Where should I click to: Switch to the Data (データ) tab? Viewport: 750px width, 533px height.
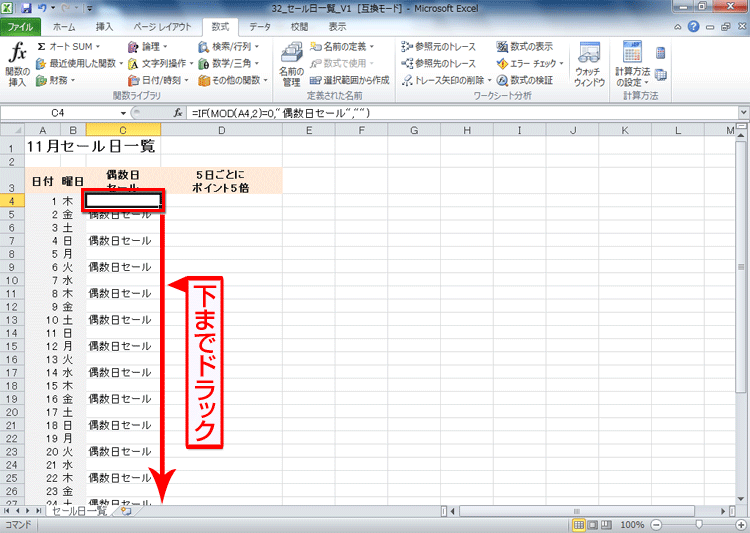[260, 27]
